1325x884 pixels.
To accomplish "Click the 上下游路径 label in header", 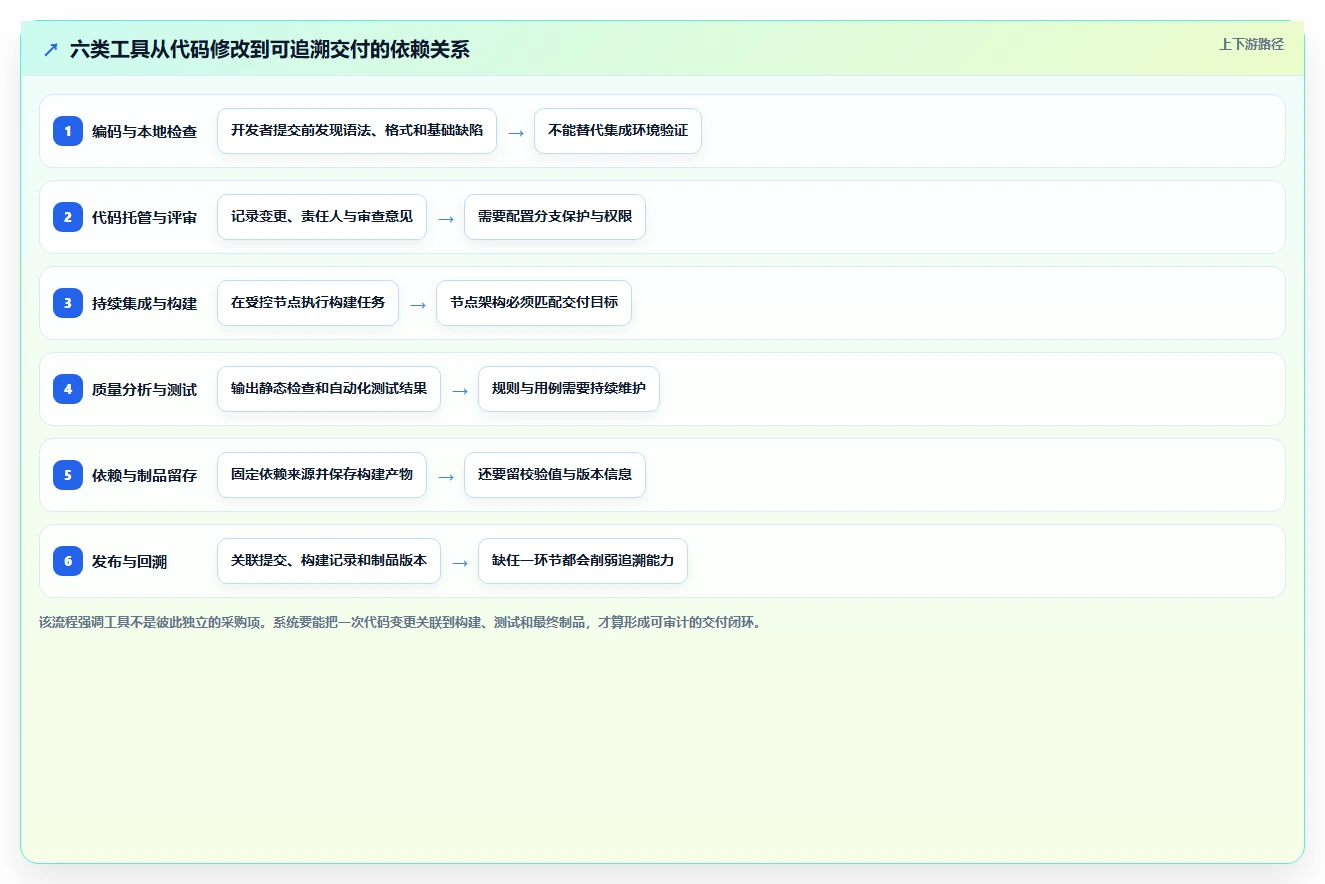I will click(1251, 44).
